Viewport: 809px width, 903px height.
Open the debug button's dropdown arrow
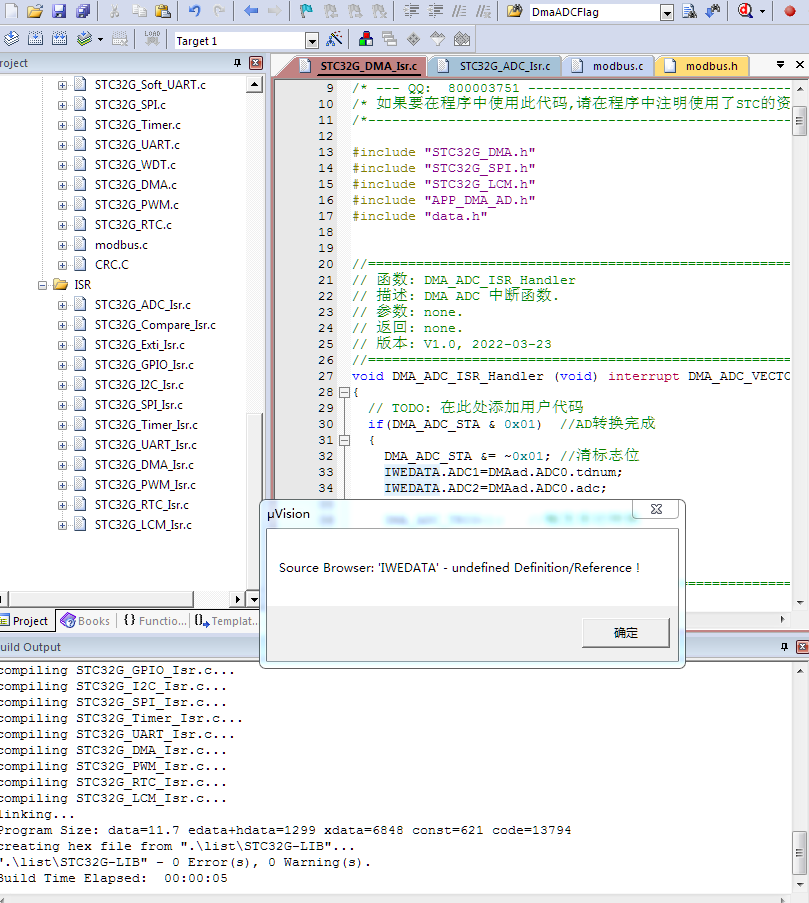[x=762, y=12]
